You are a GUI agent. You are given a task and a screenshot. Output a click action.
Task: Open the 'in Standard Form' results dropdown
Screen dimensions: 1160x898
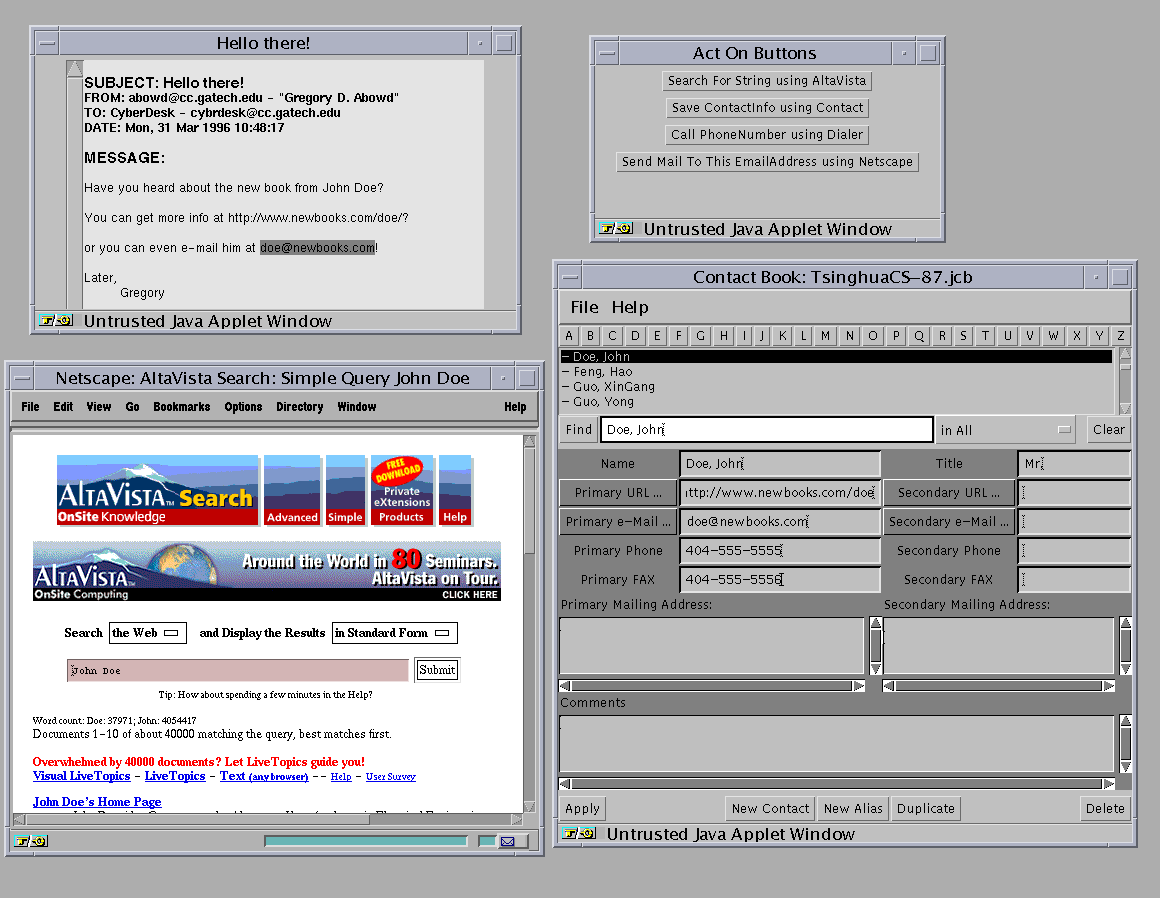[x=394, y=633]
